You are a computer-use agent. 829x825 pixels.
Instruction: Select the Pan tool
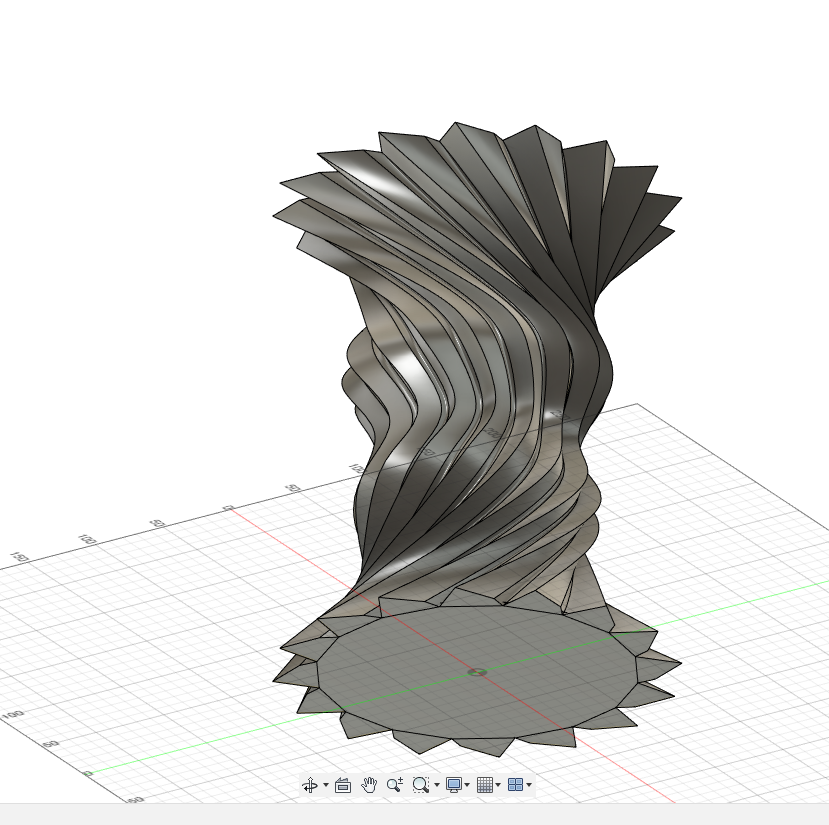(x=368, y=786)
